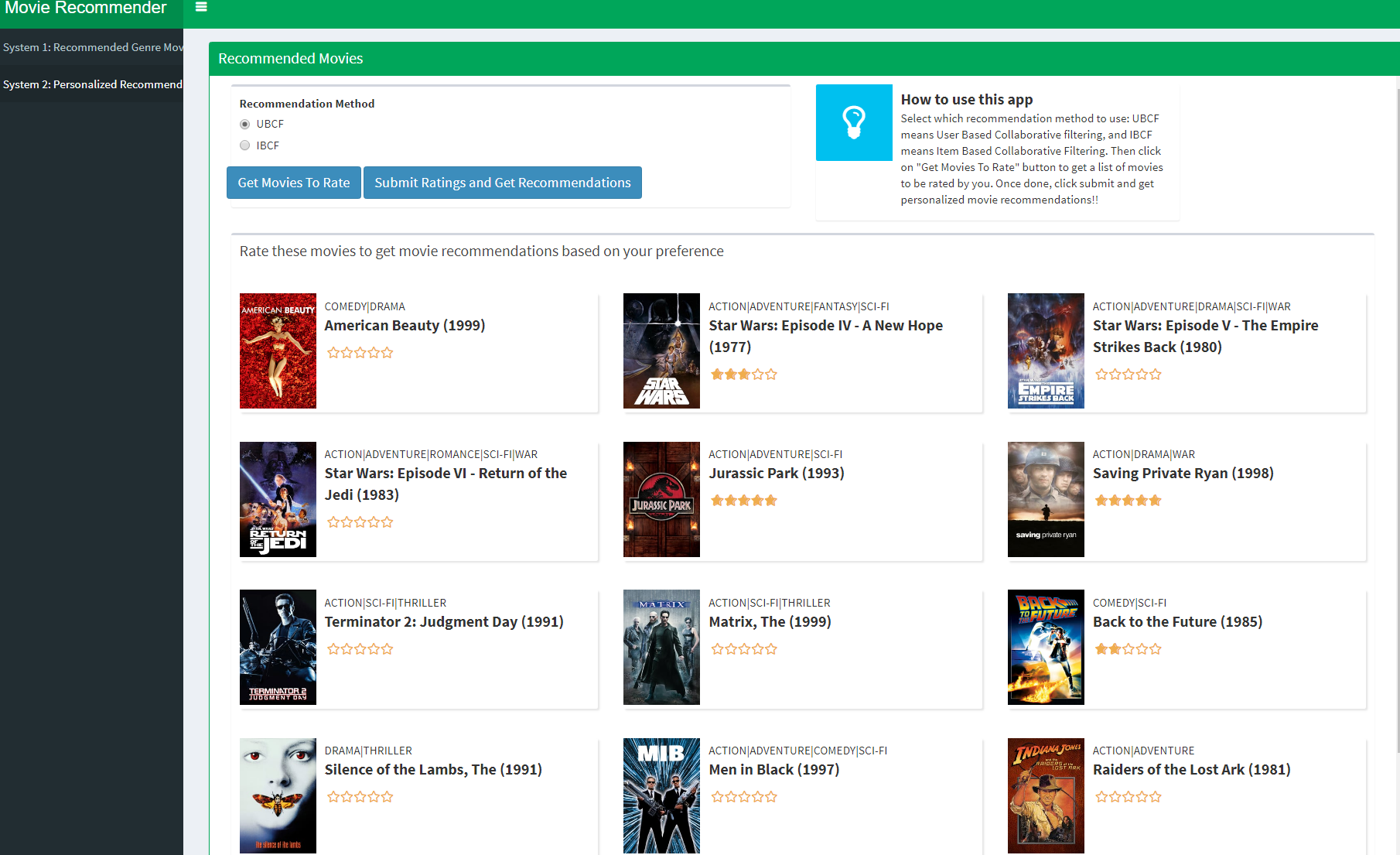
Task: Click the Back to the Future poster
Action: [1045, 648]
